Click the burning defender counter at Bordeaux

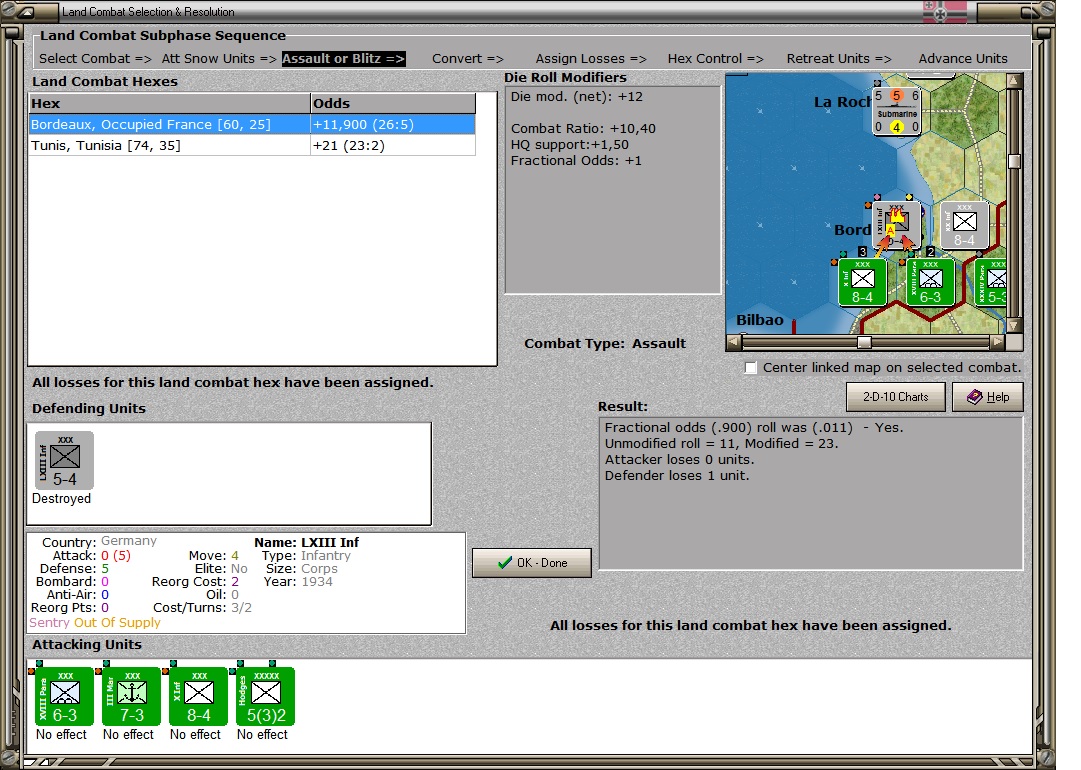[896, 225]
